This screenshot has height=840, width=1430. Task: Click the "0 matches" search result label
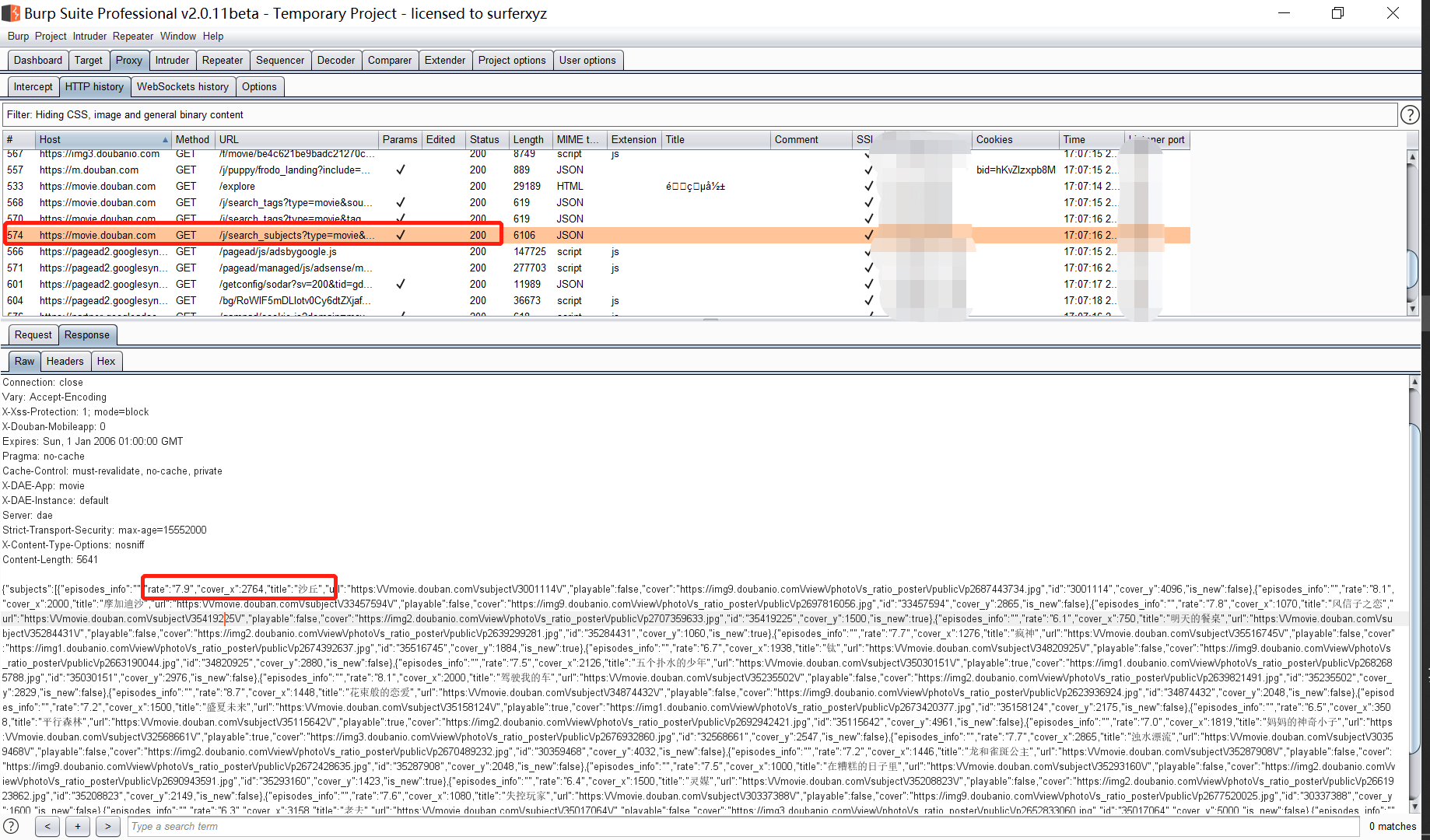coord(1393,826)
